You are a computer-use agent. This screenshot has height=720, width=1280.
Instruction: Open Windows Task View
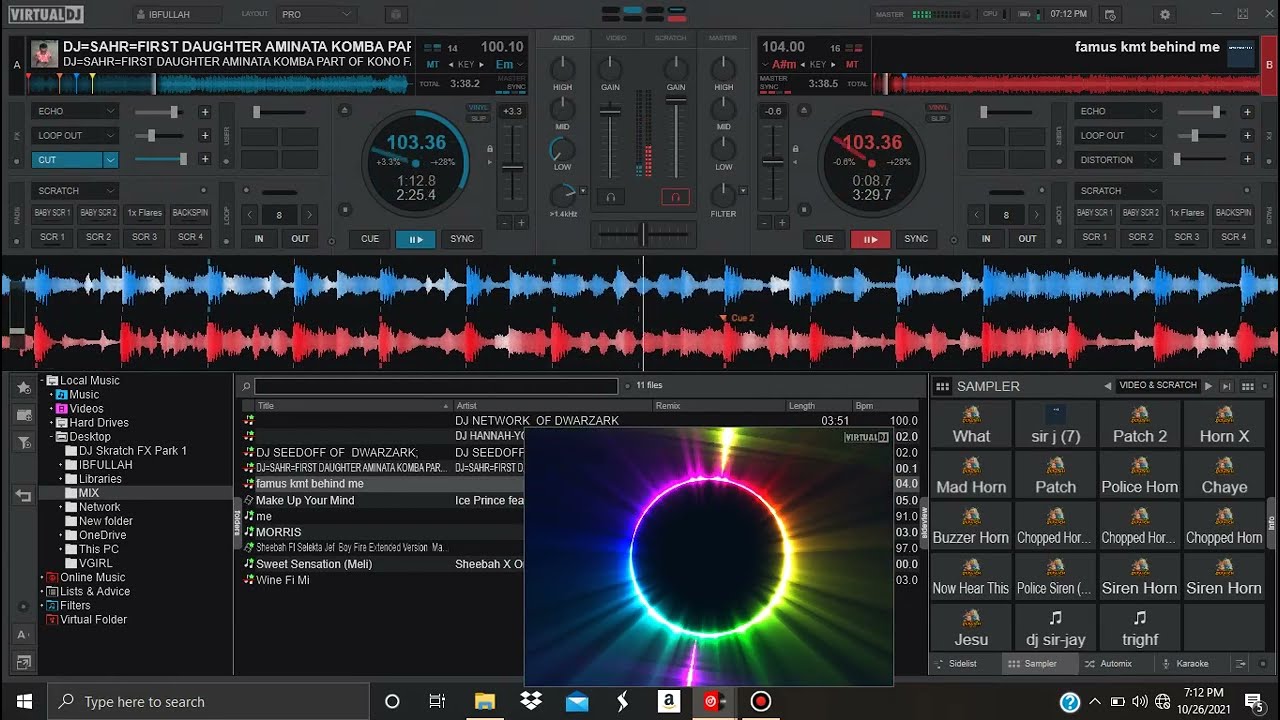click(x=437, y=701)
